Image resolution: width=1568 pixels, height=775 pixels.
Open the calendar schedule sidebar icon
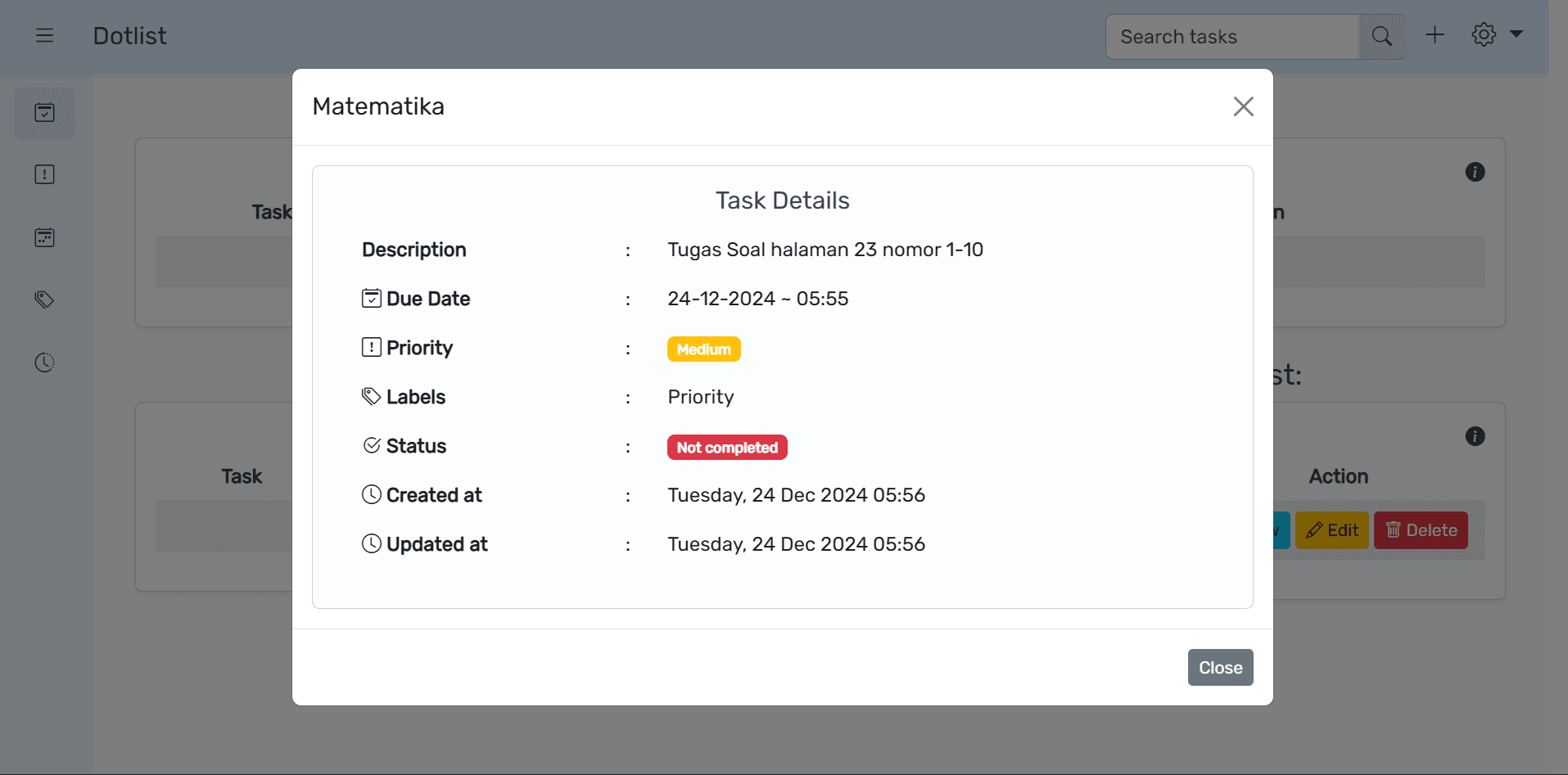point(44,237)
